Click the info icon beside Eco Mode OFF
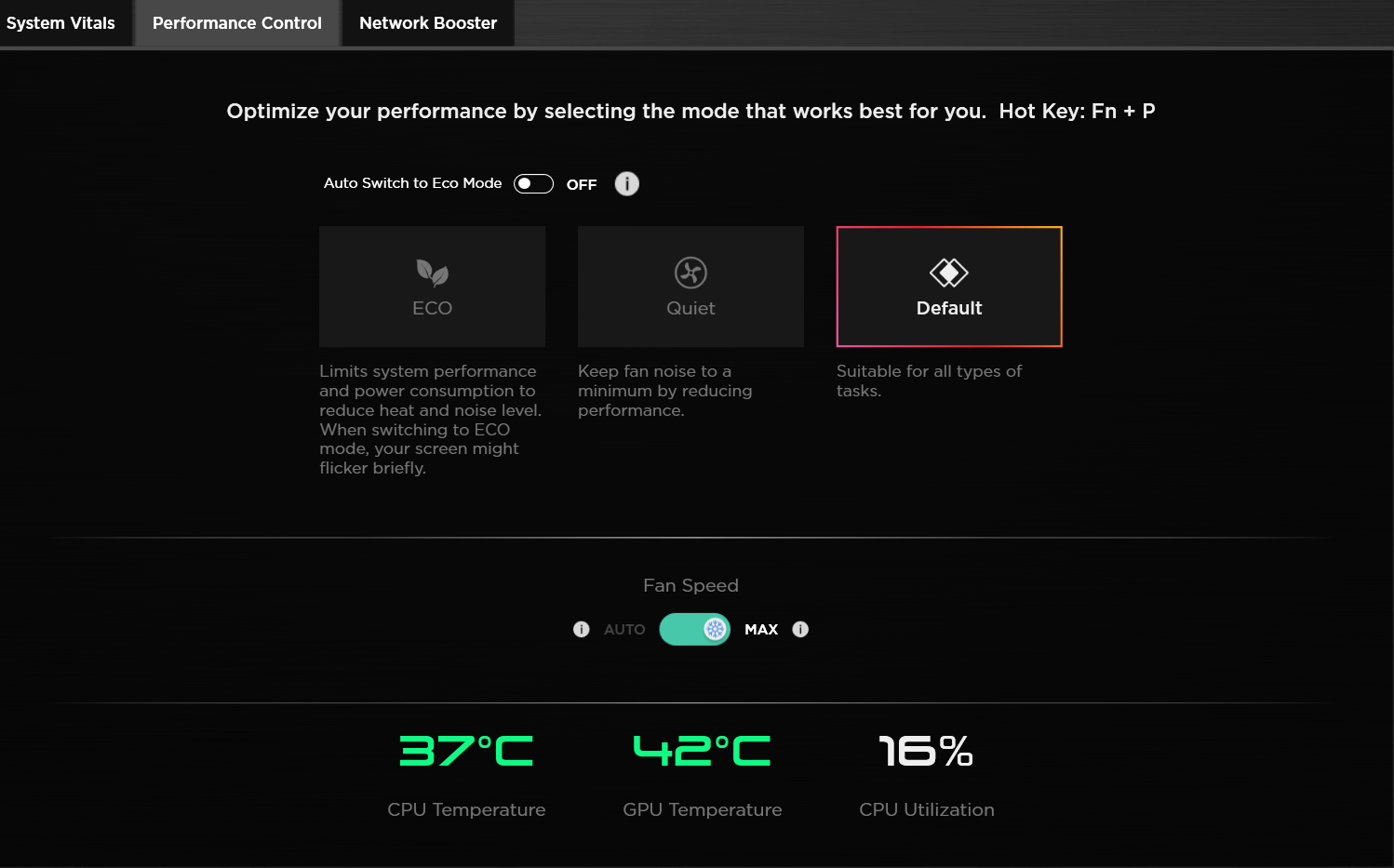The image size is (1394, 868). tap(627, 184)
